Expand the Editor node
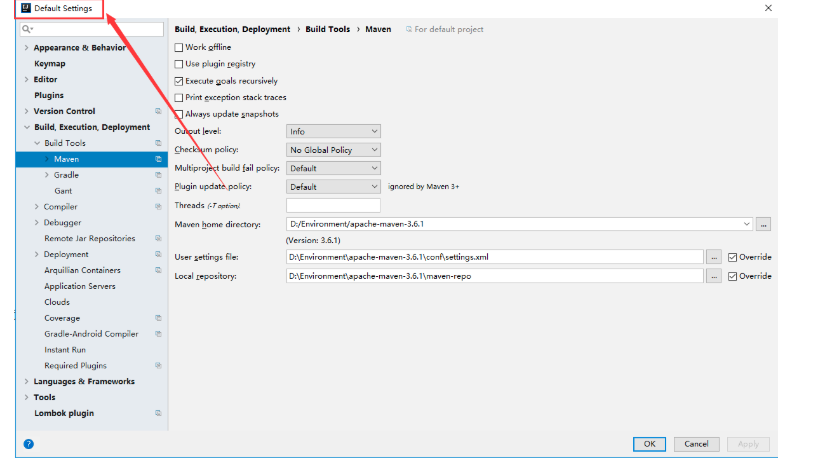Image resolution: width=821 pixels, height=468 pixels. coord(26,80)
